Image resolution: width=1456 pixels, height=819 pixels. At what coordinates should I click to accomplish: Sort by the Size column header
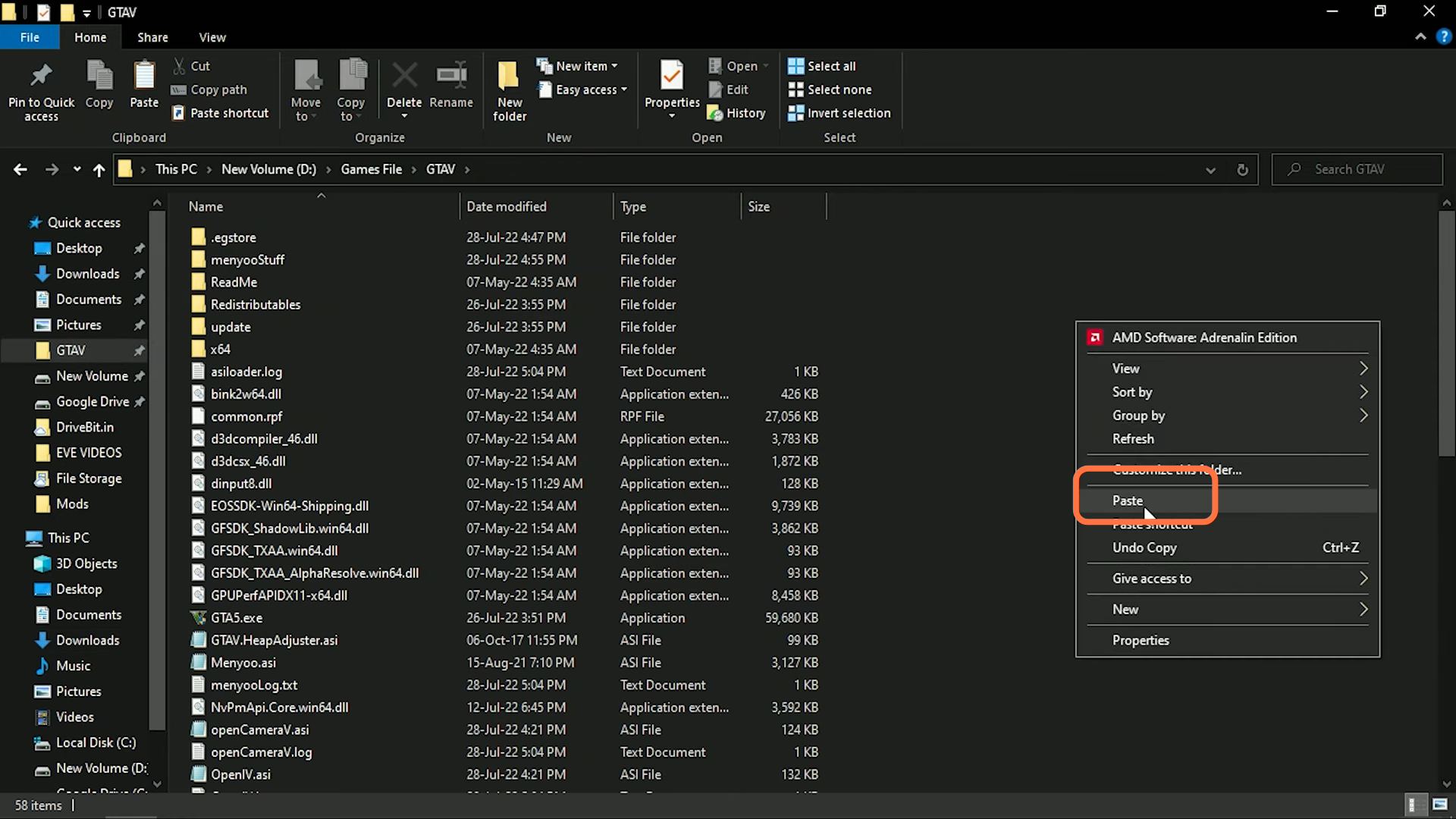click(x=783, y=206)
